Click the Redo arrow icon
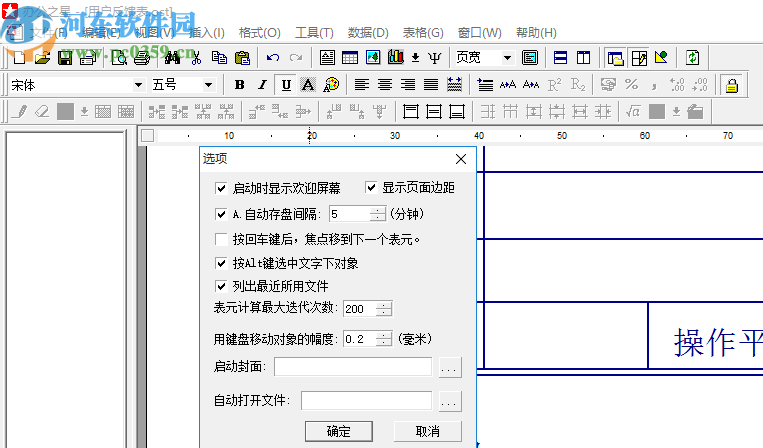The image size is (763, 448). (x=296, y=58)
